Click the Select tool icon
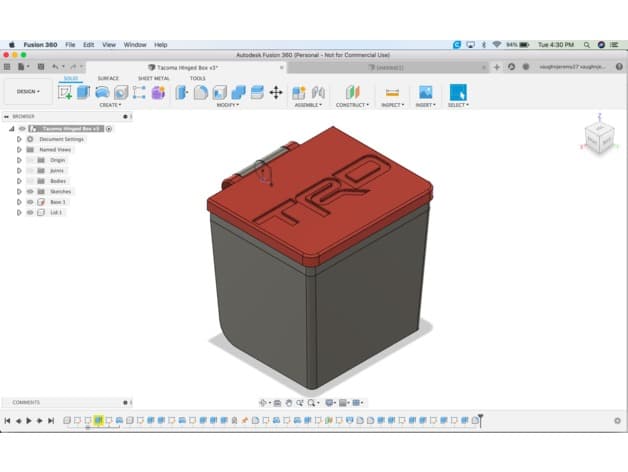 pos(458,93)
